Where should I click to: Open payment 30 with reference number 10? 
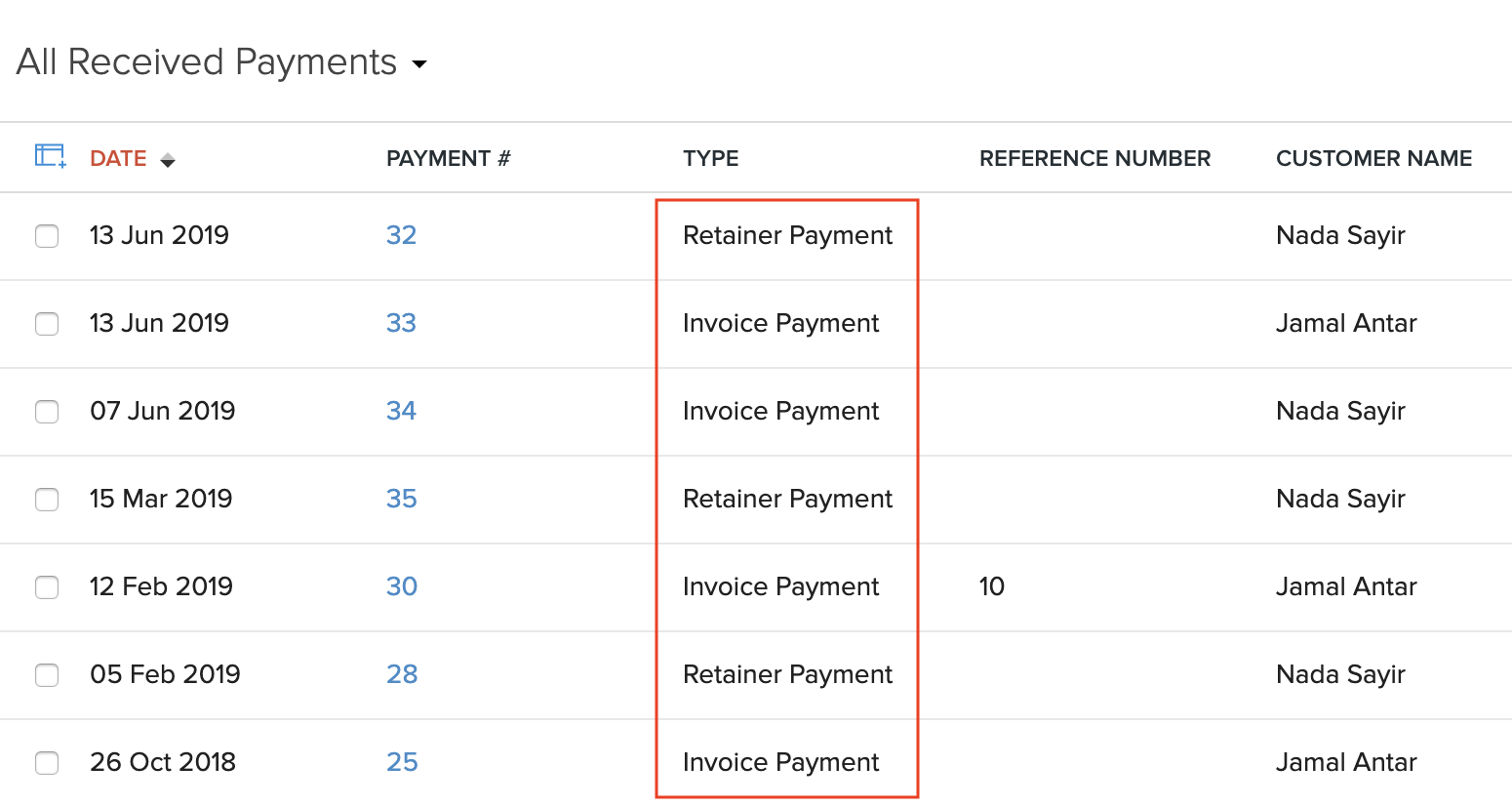[x=401, y=586]
